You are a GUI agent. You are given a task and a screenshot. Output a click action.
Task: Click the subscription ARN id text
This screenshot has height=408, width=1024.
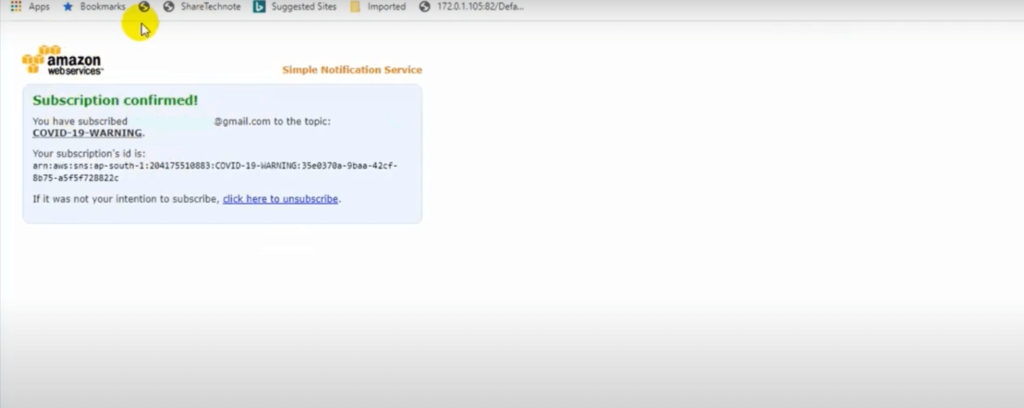click(x=215, y=172)
